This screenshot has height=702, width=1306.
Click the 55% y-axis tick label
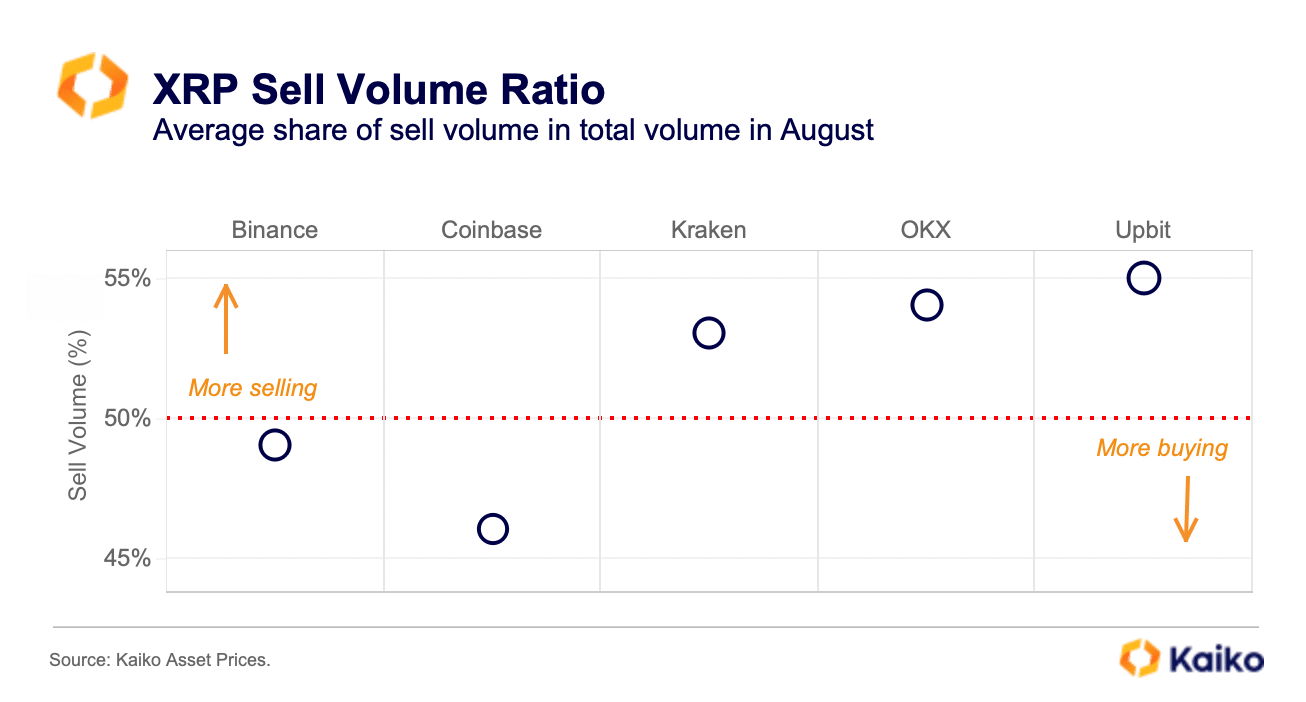pos(128,278)
